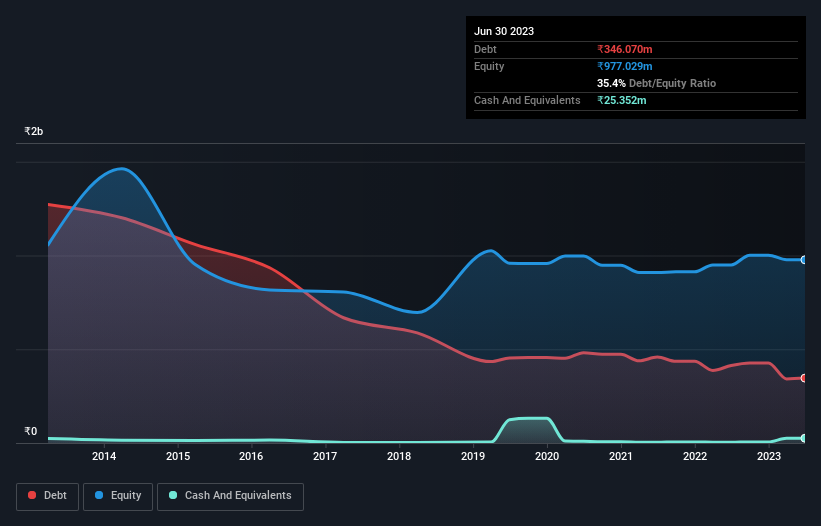Image resolution: width=821 pixels, height=526 pixels.
Task: Click the Equity label in tooltip
Action: [x=489, y=66]
